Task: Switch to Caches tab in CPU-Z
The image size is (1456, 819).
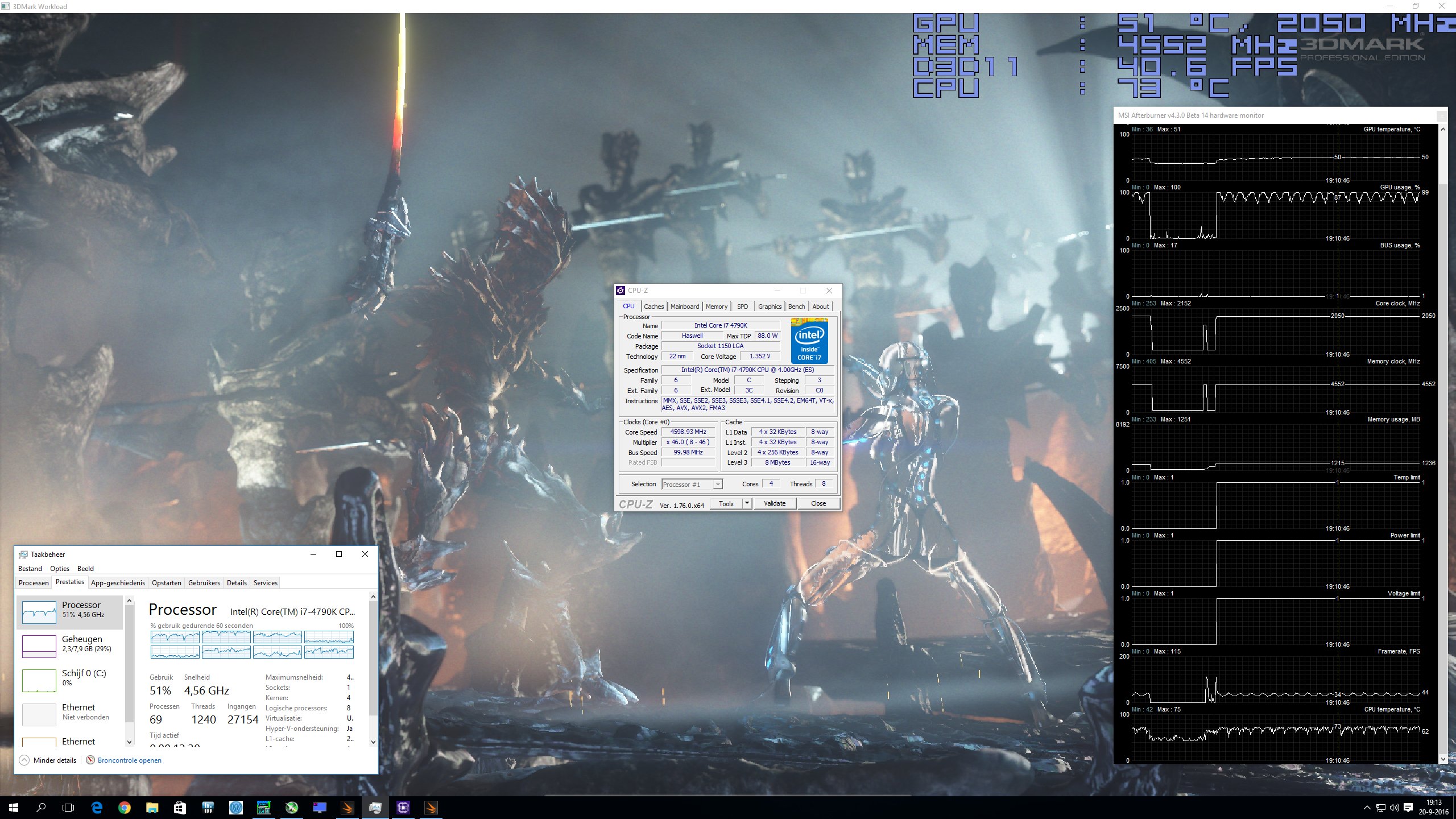Action: click(653, 307)
